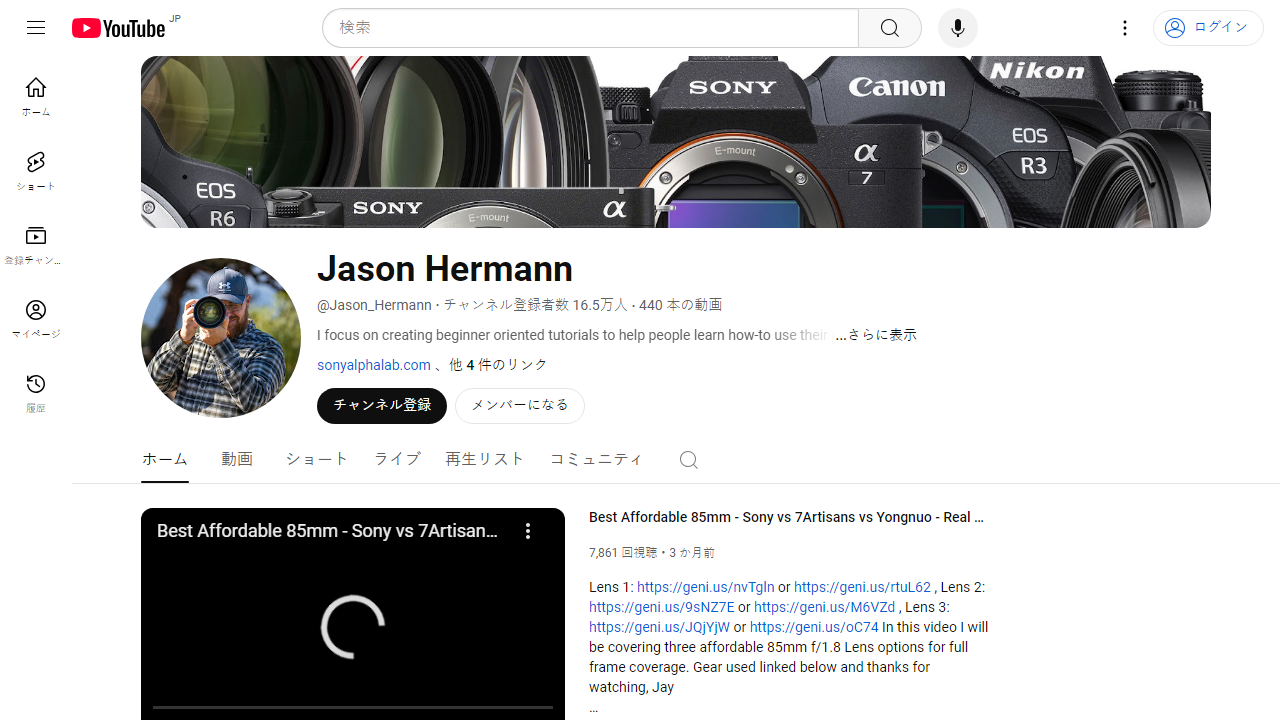Switch to the ショート channel tab
This screenshot has width=1280, height=720.
(317, 459)
